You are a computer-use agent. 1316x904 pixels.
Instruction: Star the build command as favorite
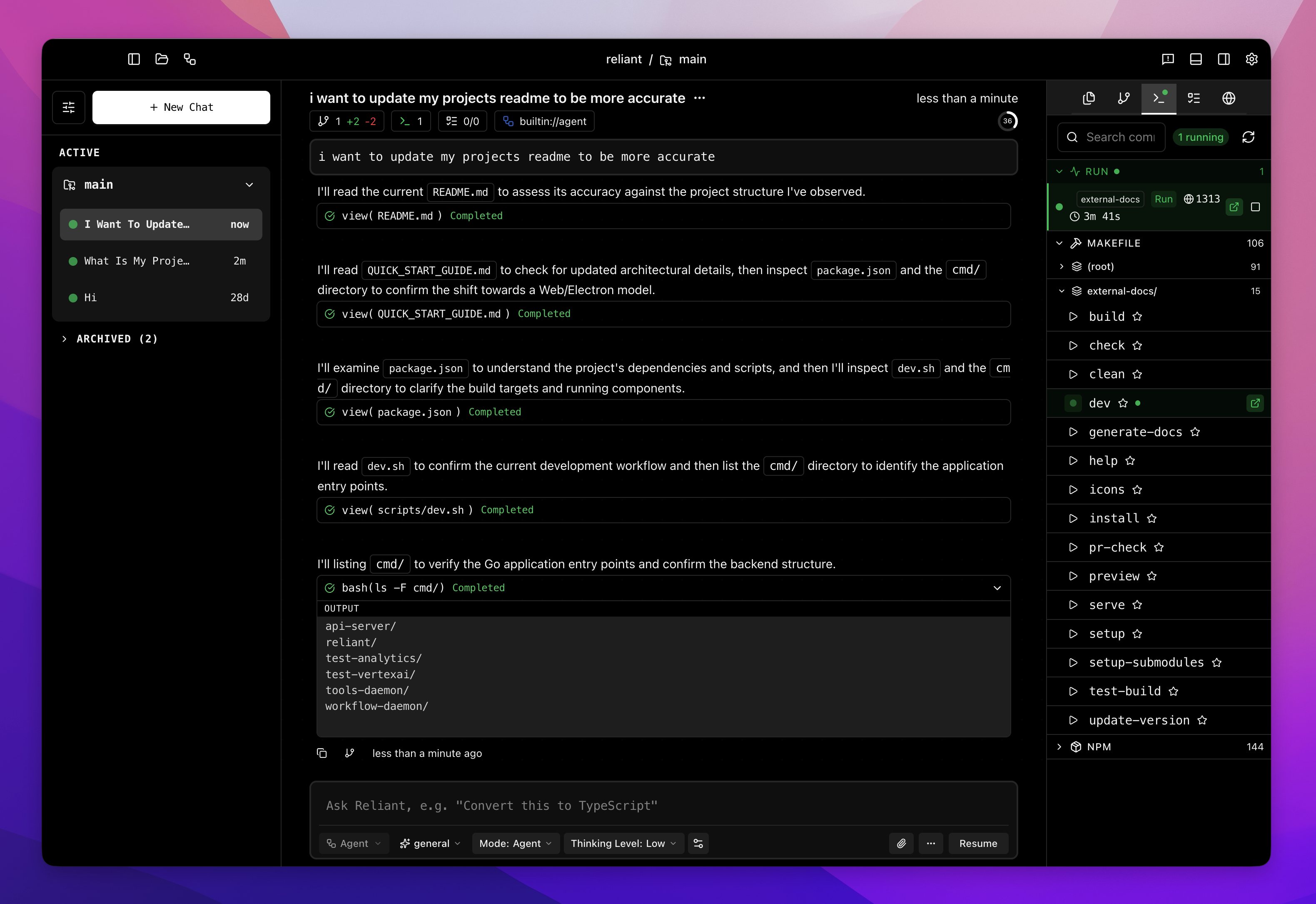coord(1138,317)
